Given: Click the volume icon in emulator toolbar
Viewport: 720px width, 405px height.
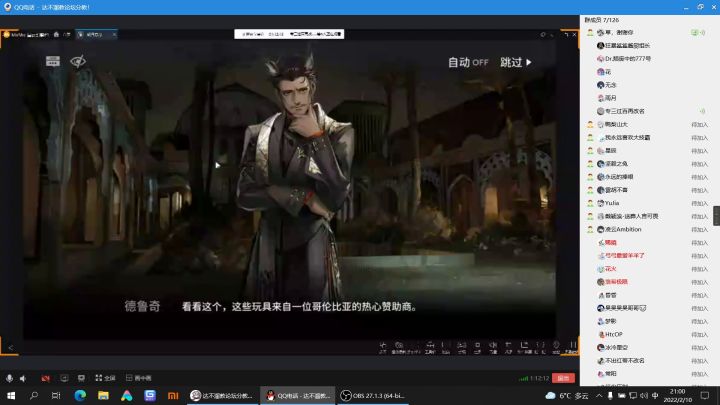Looking at the screenshot, I should pyautogui.click(x=493, y=345).
